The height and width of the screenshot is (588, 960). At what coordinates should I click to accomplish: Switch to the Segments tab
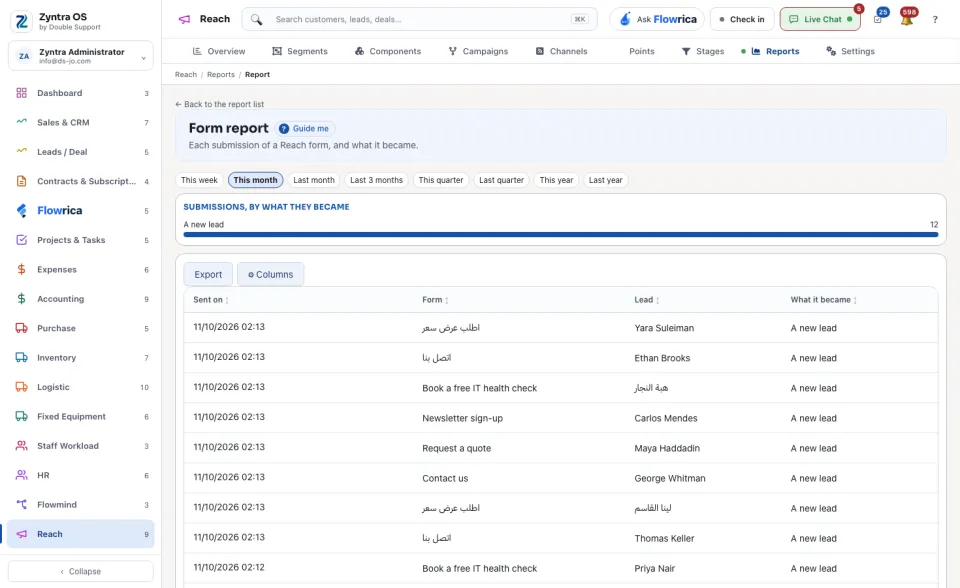coord(300,51)
